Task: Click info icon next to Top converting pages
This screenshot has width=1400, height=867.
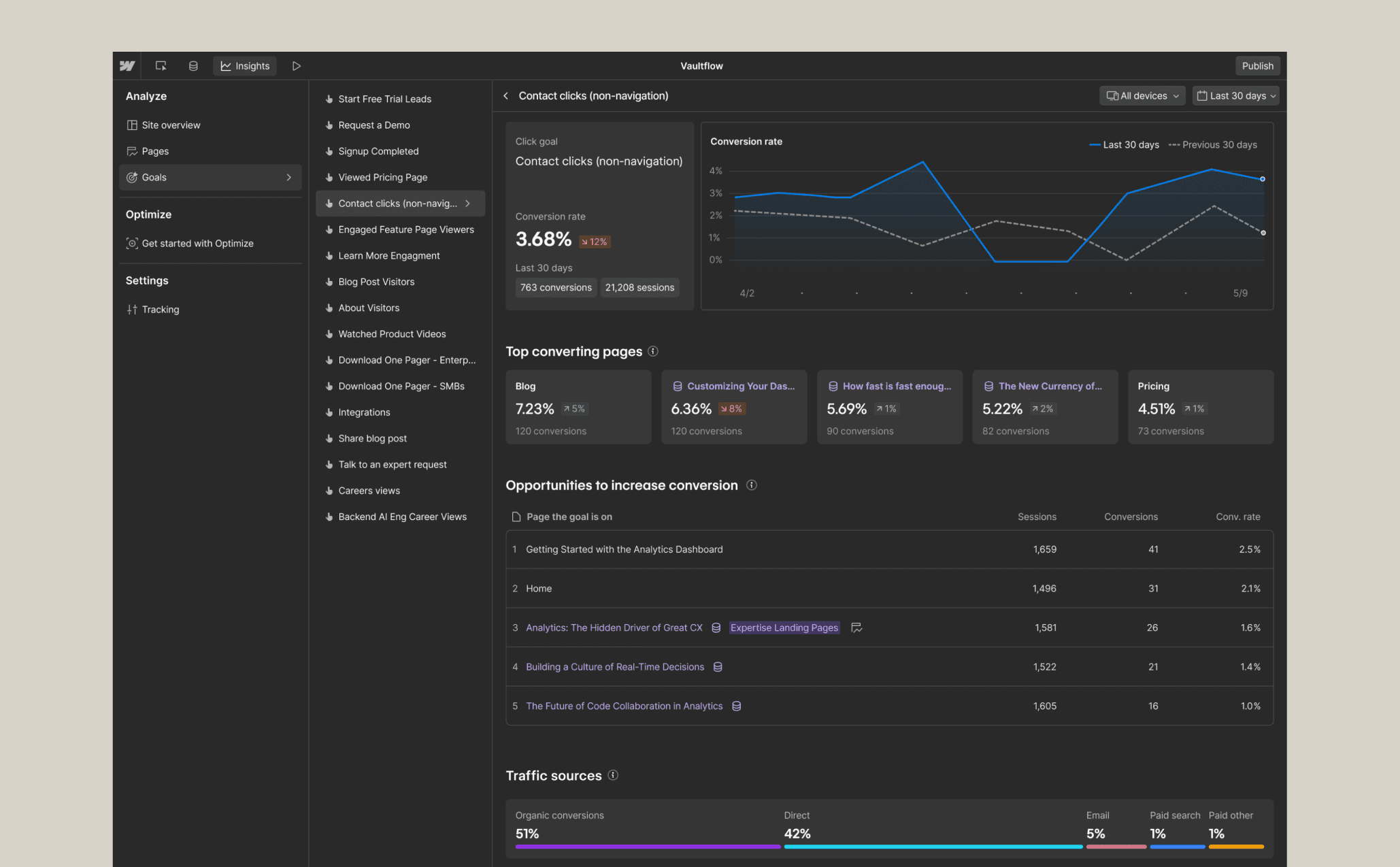Action: click(653, 351)
